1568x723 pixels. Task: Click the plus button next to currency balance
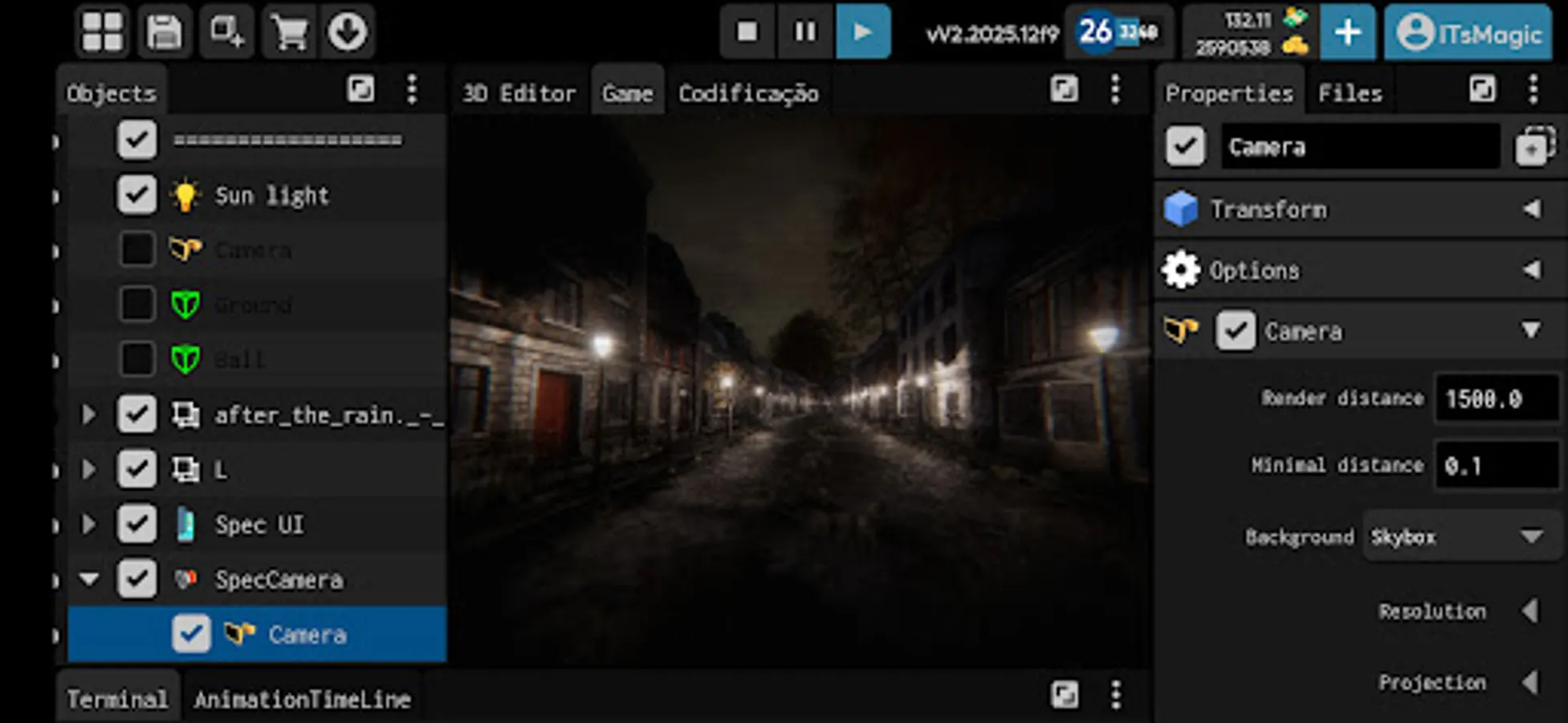point(1347,32)
